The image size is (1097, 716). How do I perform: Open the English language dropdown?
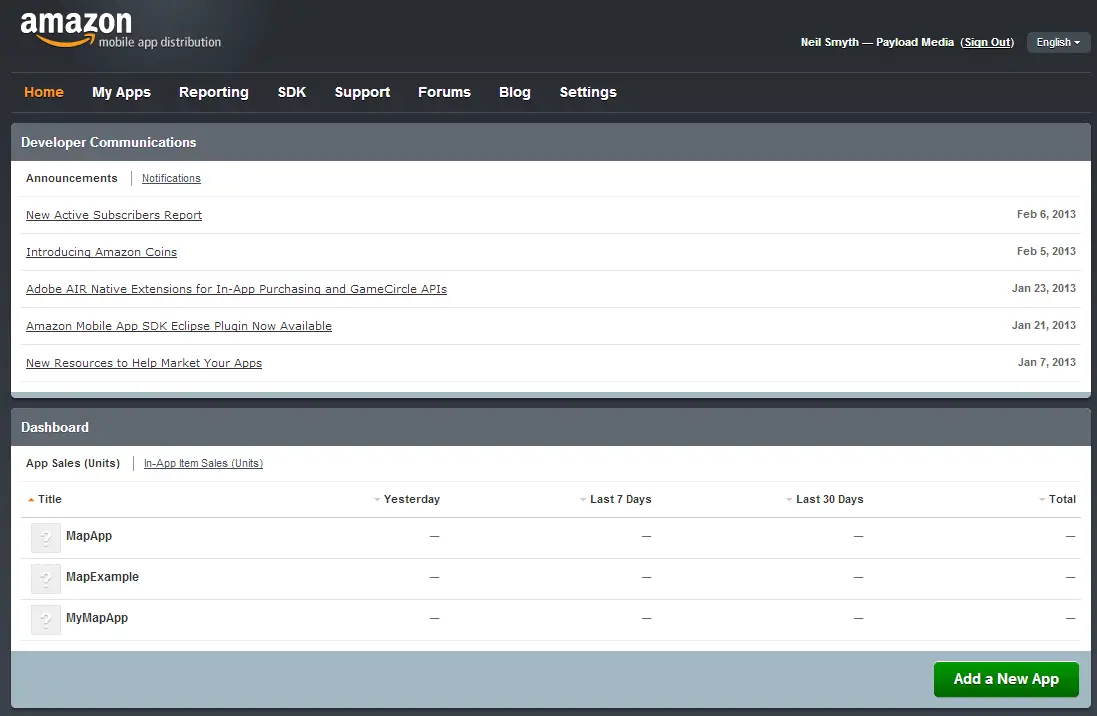click(1058, 42)
